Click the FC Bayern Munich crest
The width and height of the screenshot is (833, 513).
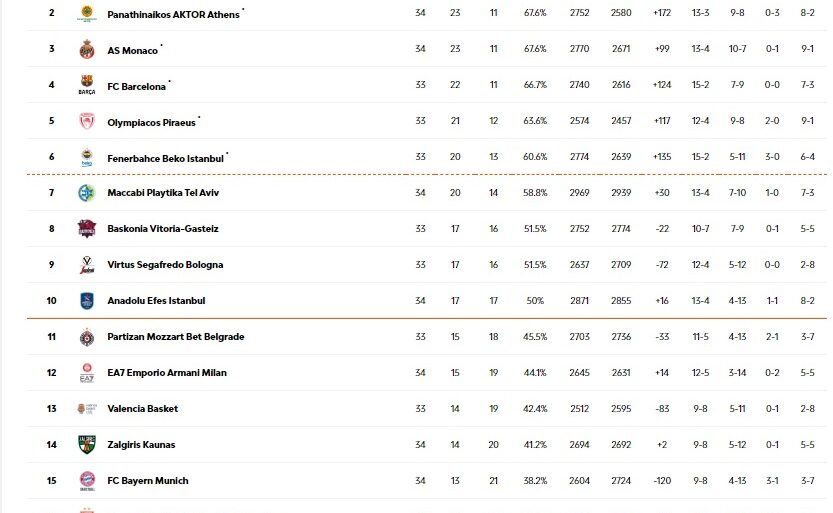(86, 481)
